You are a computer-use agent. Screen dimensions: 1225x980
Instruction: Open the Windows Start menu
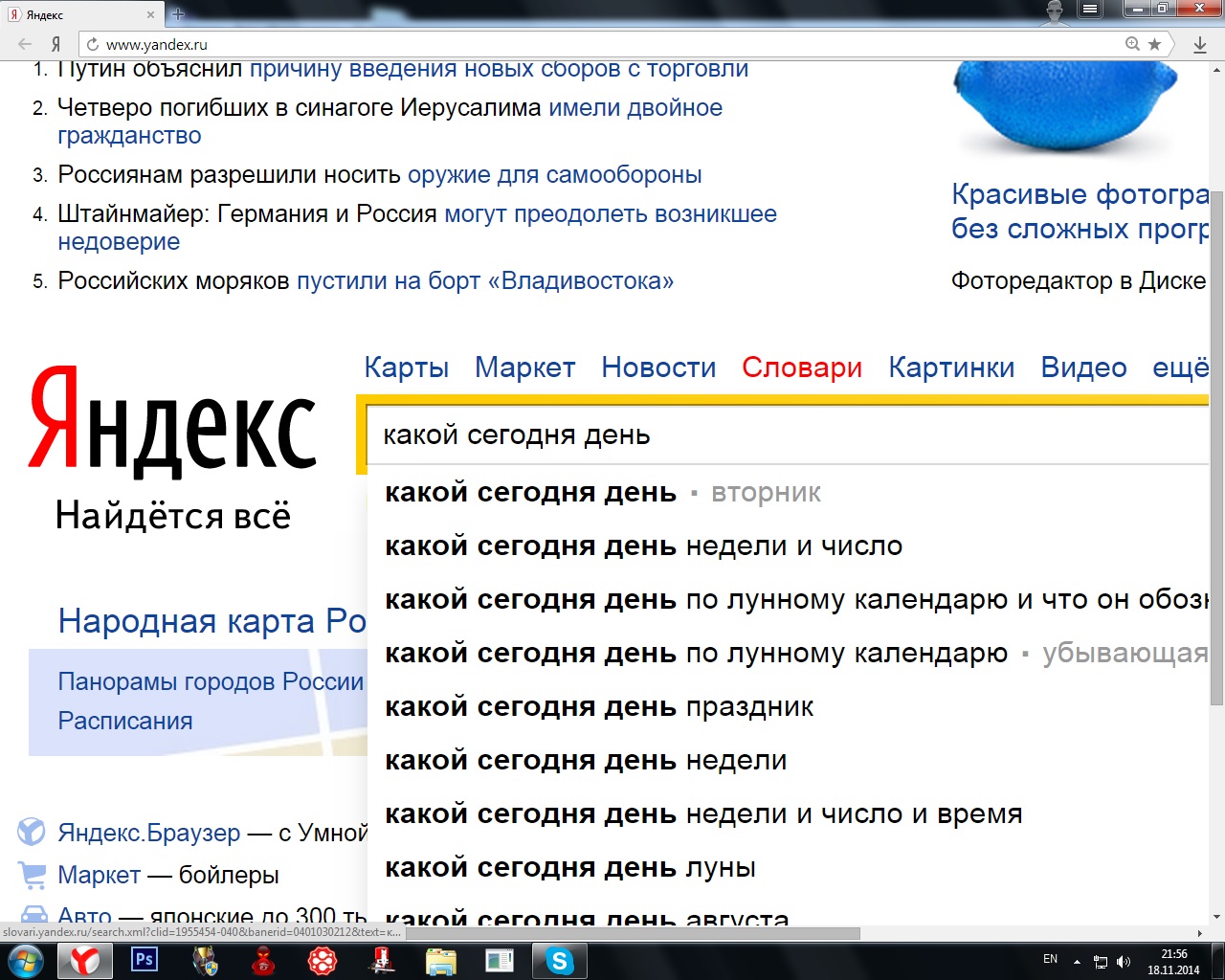coord(26,961)
